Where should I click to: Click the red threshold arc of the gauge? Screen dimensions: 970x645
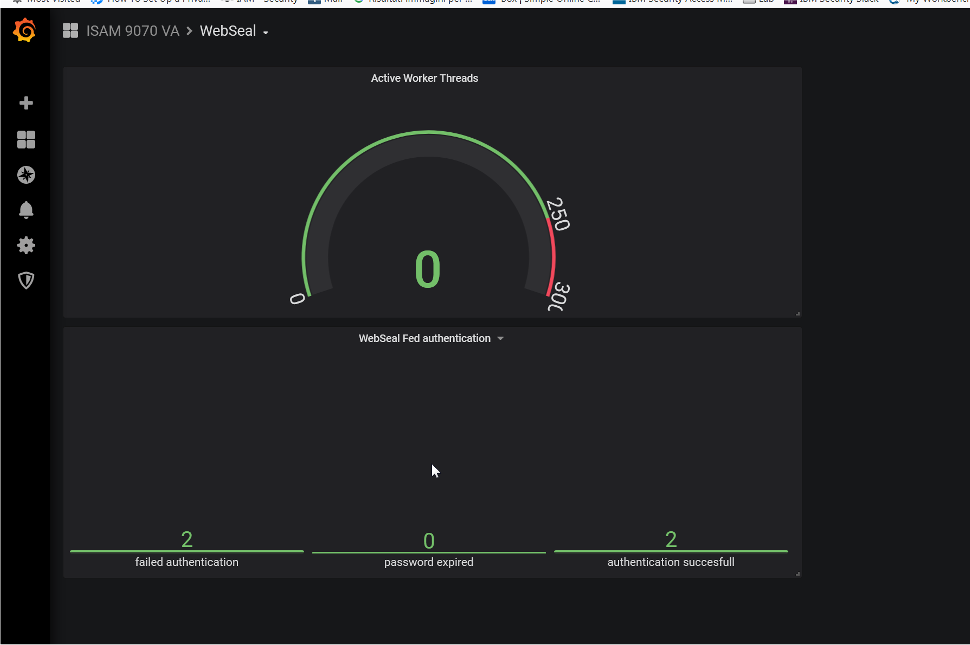[x=552, y=257]
